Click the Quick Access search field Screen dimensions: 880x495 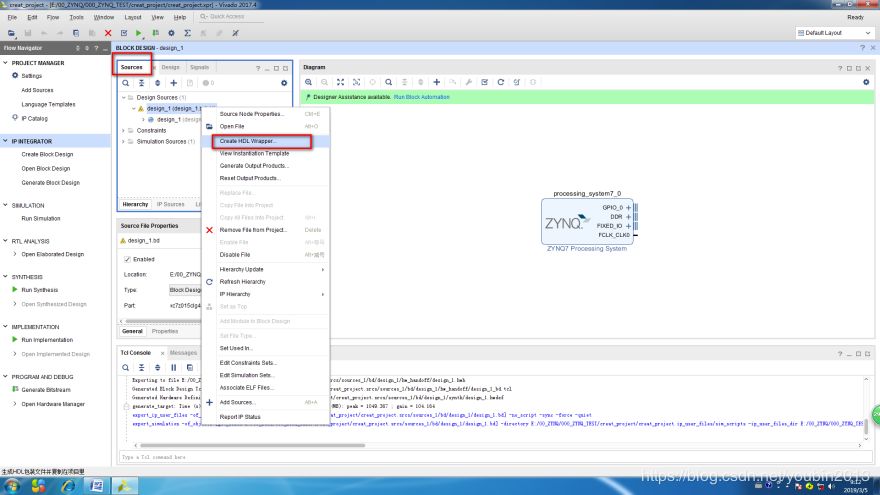231,17
